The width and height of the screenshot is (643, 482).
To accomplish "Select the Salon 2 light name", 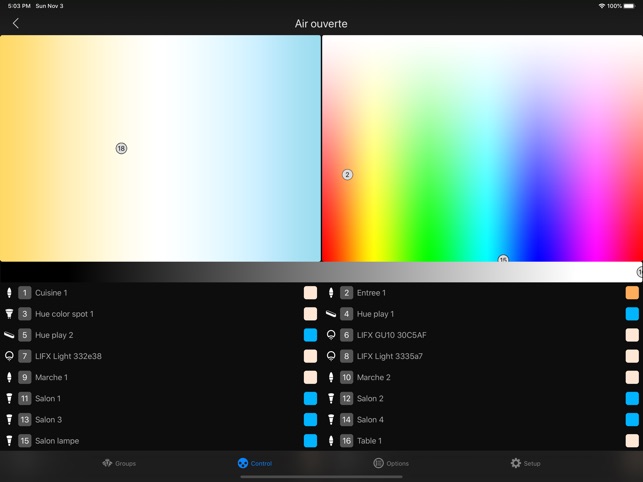I will [x=370, y=398].
